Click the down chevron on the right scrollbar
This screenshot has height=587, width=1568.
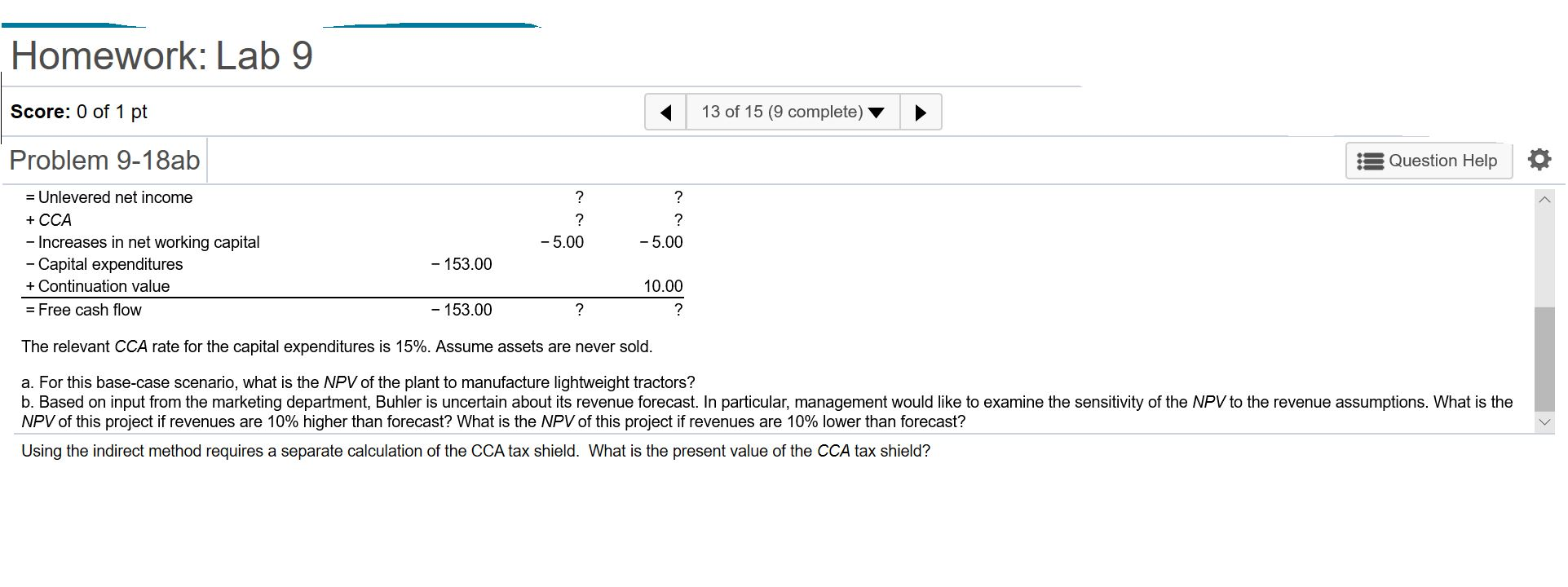(1544, 421)
